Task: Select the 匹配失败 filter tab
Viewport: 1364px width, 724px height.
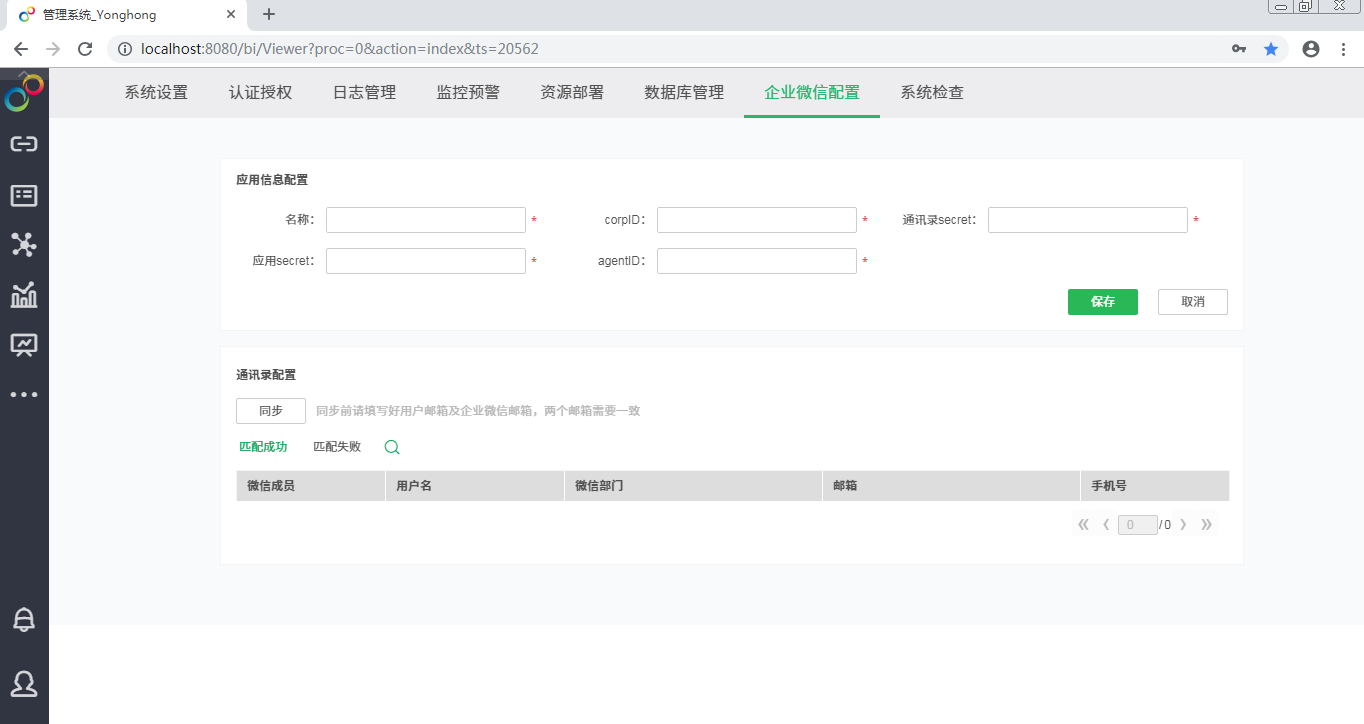Action: point(337,447)
